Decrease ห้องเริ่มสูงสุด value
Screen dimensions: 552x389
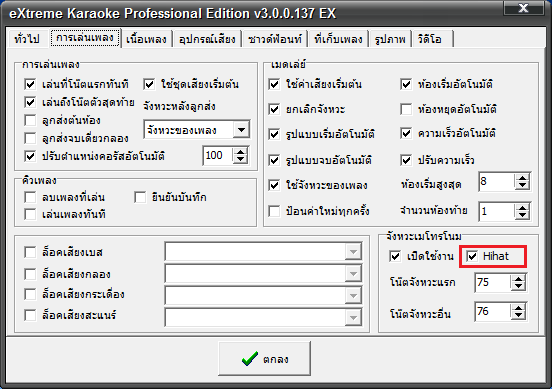522,186
